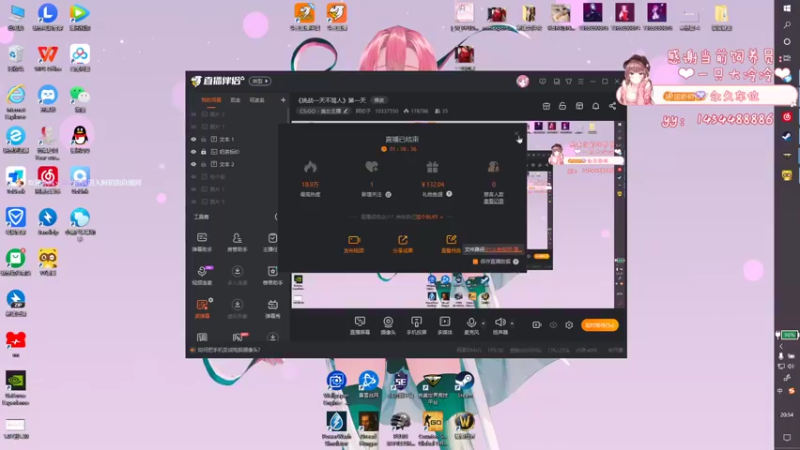Click the info icon beside 新增关注
Screen dimensions: 800x450
388,194
